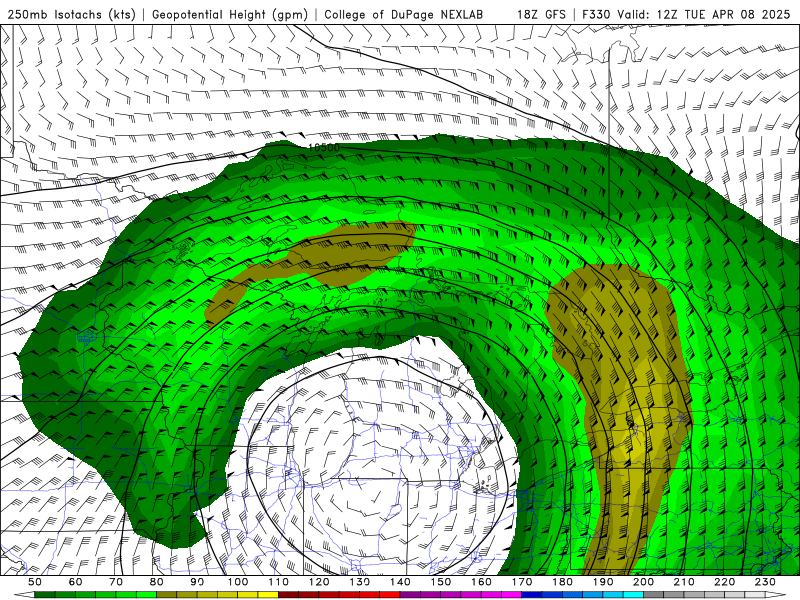Select the darkest green colorbar swatch below 50
Image resolution: width=800 pixels, height=600 pixels.
tap(44, 595)
